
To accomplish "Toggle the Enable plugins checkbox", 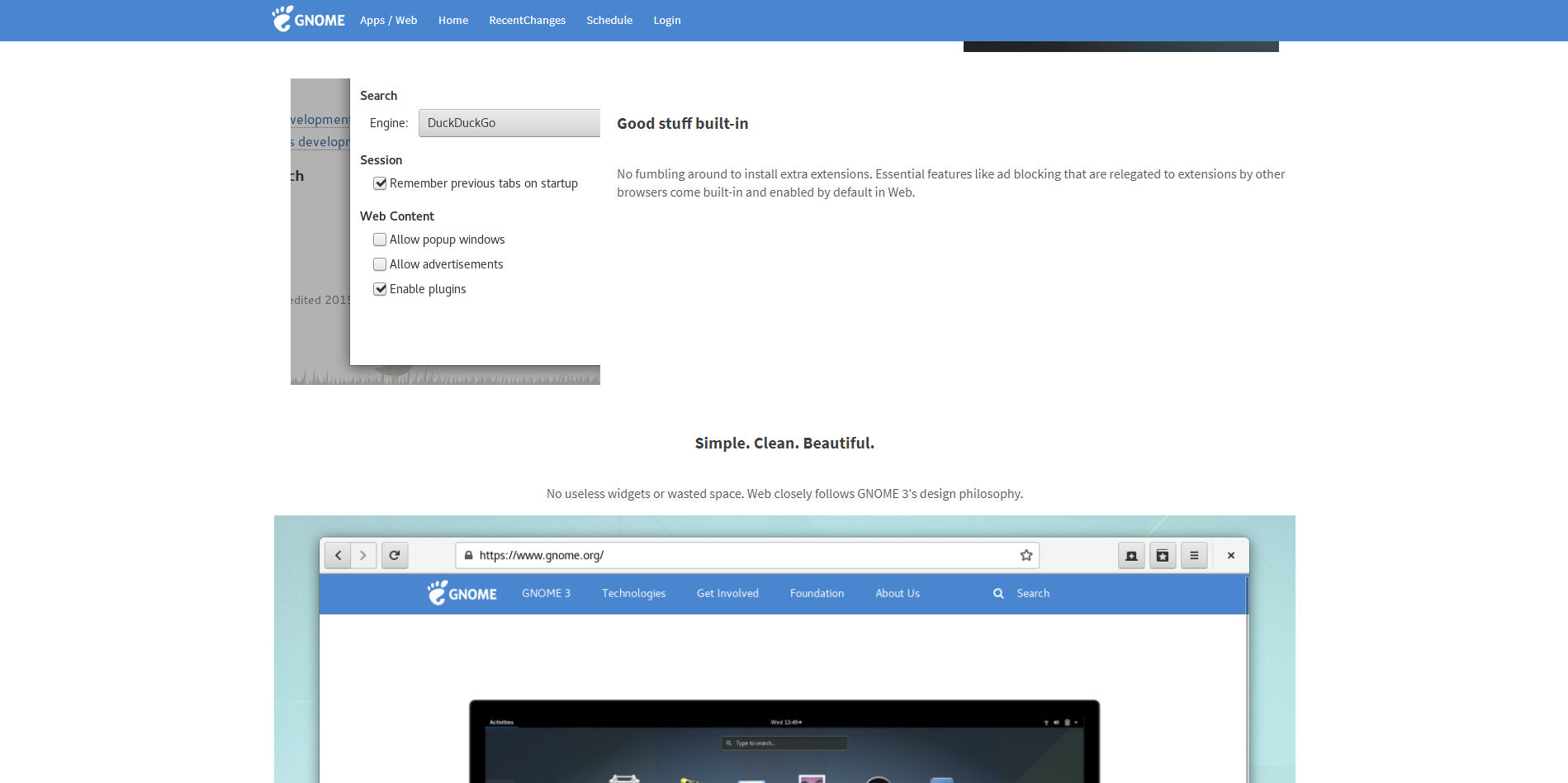I will (380, 289).
